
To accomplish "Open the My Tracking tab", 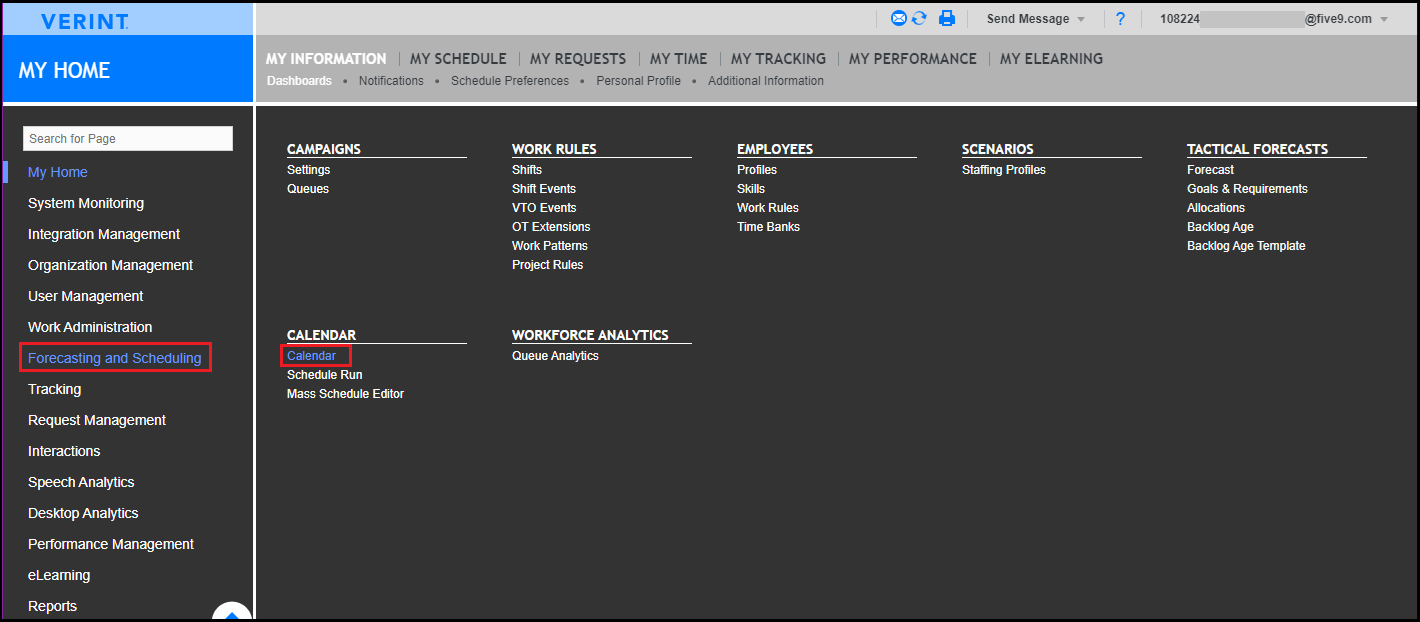I will [778, 59].
